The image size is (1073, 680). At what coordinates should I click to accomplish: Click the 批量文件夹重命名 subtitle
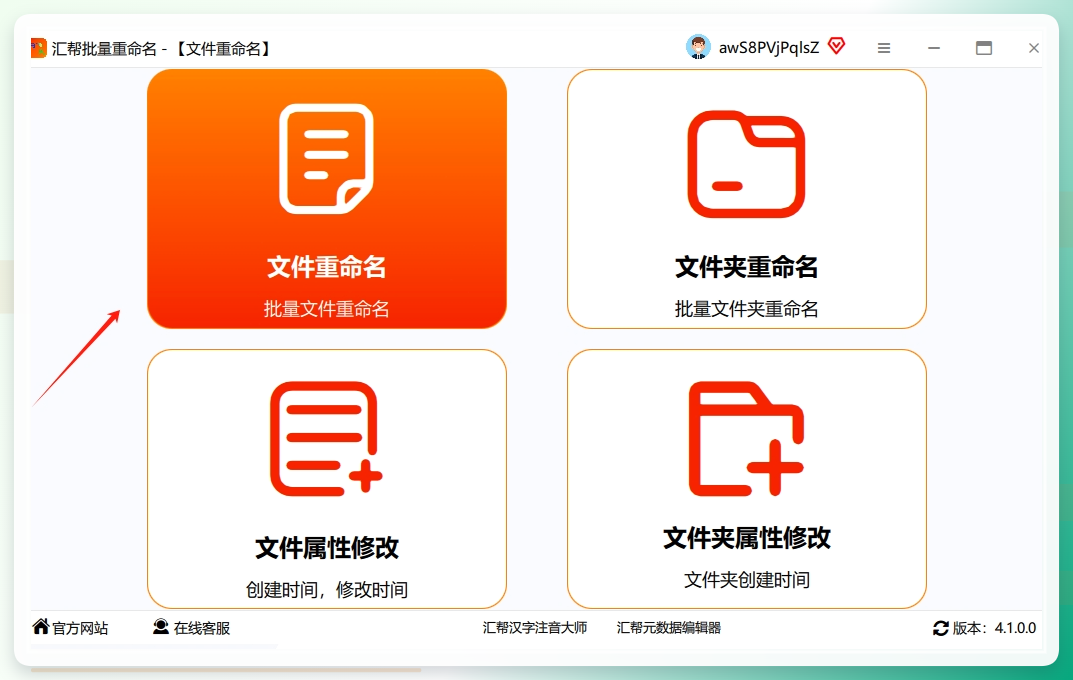click(747, 309)
